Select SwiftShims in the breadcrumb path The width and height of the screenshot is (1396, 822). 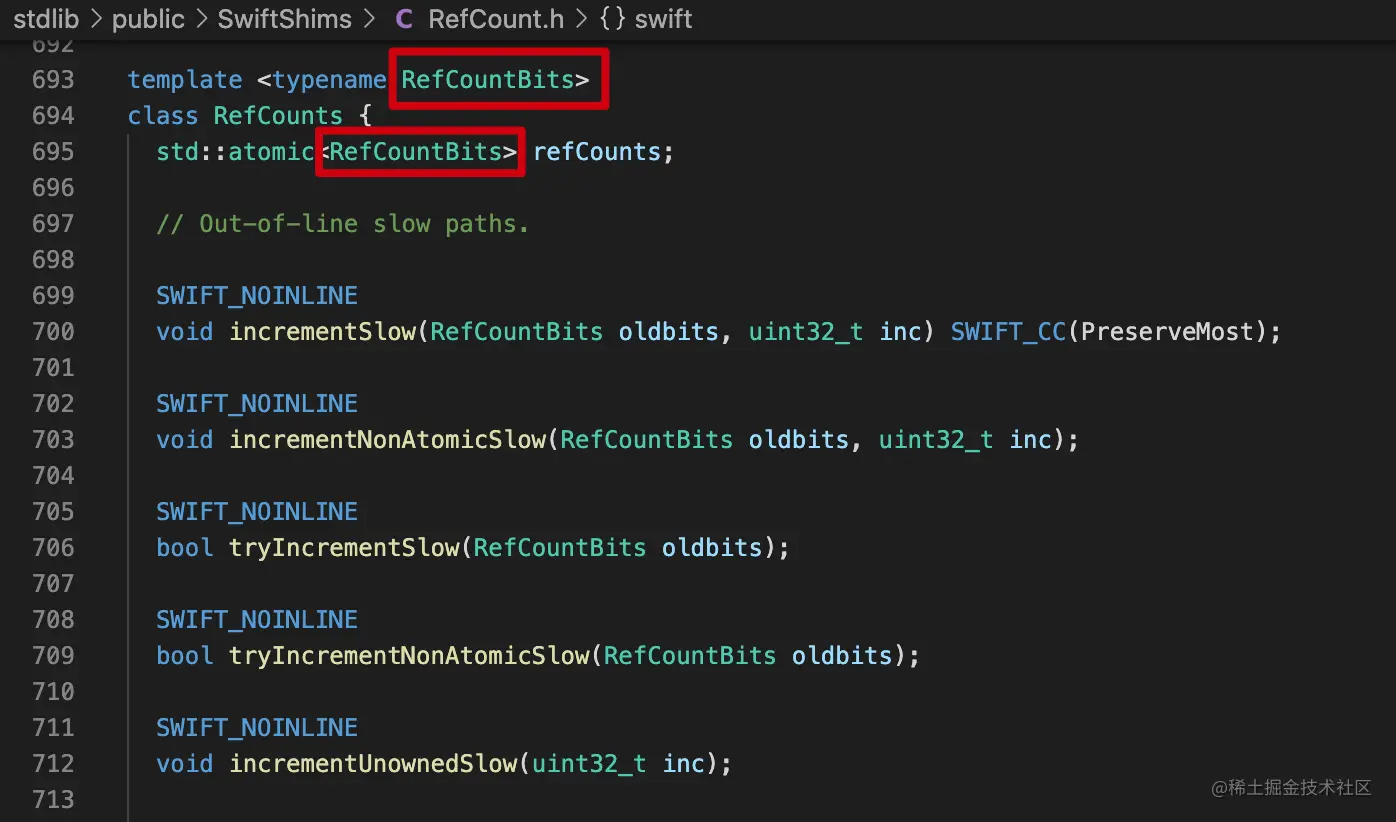[285, 19]
